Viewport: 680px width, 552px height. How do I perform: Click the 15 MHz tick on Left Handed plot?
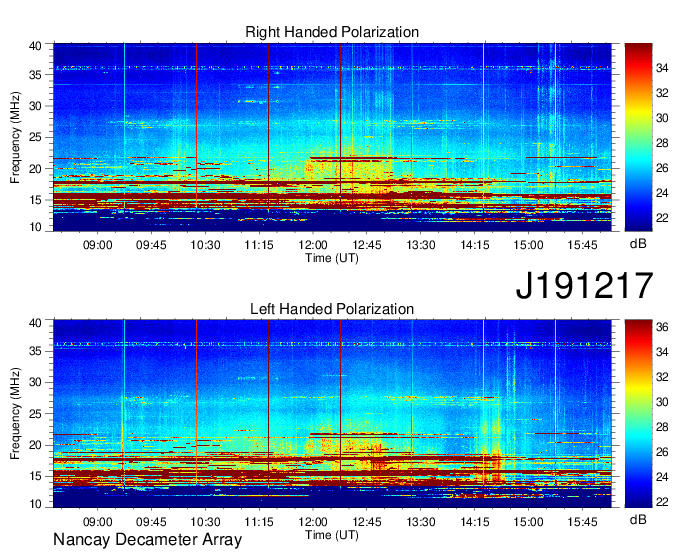35,476
